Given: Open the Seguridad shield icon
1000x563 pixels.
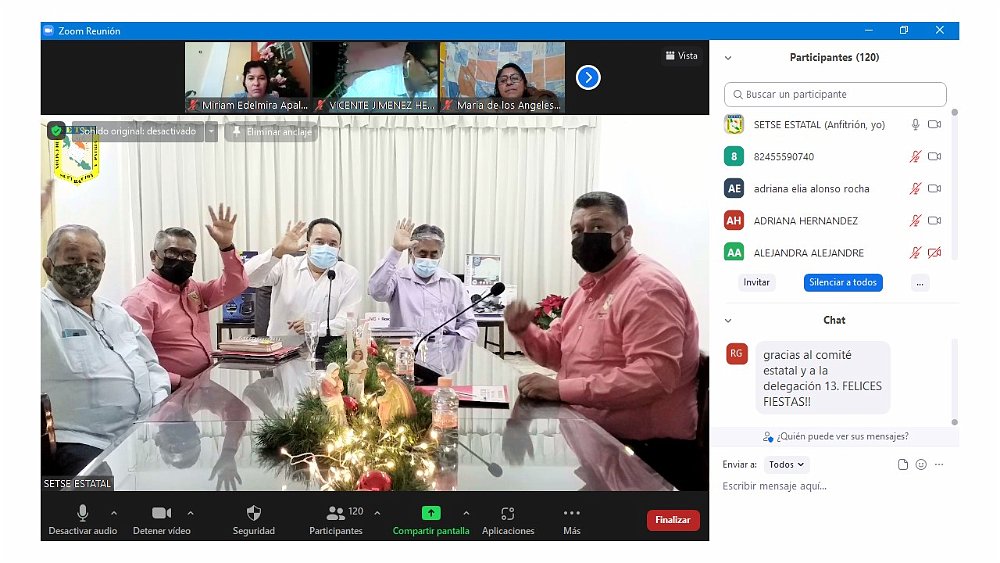Looking at the screenshot, I should pyautogui.click(x=253, y=514).
